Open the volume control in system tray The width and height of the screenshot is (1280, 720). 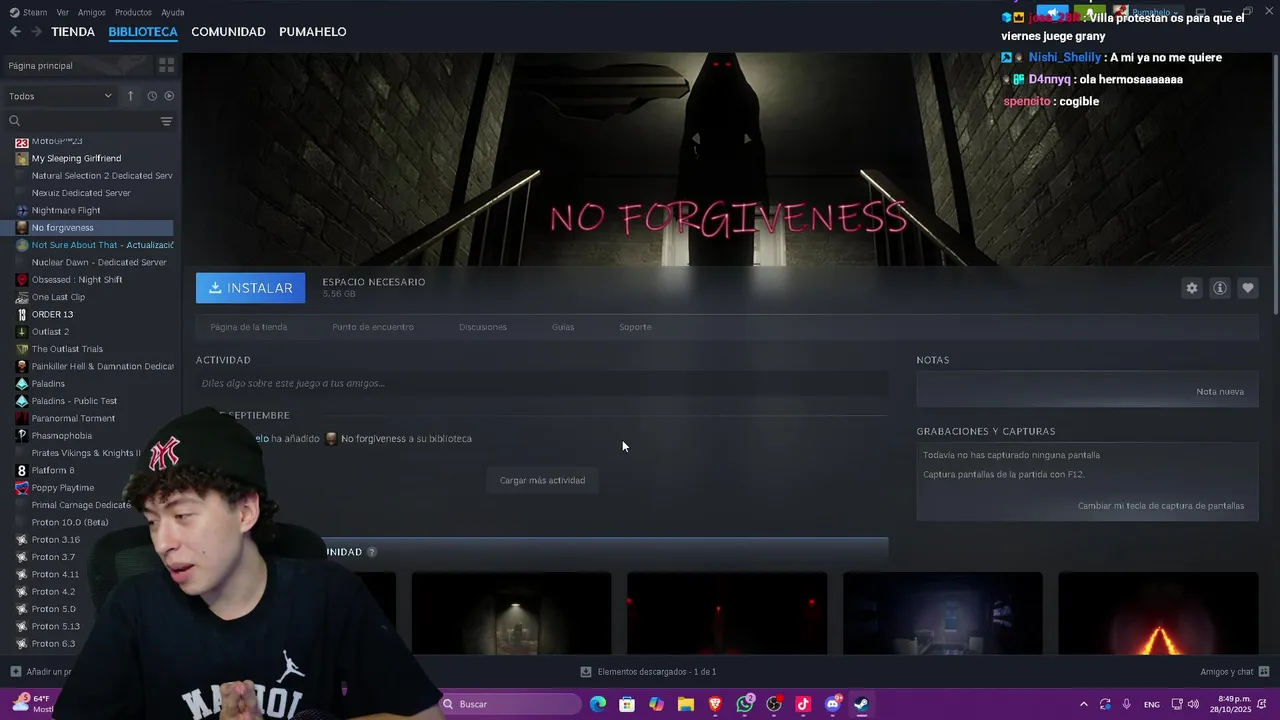point(1192,704)
